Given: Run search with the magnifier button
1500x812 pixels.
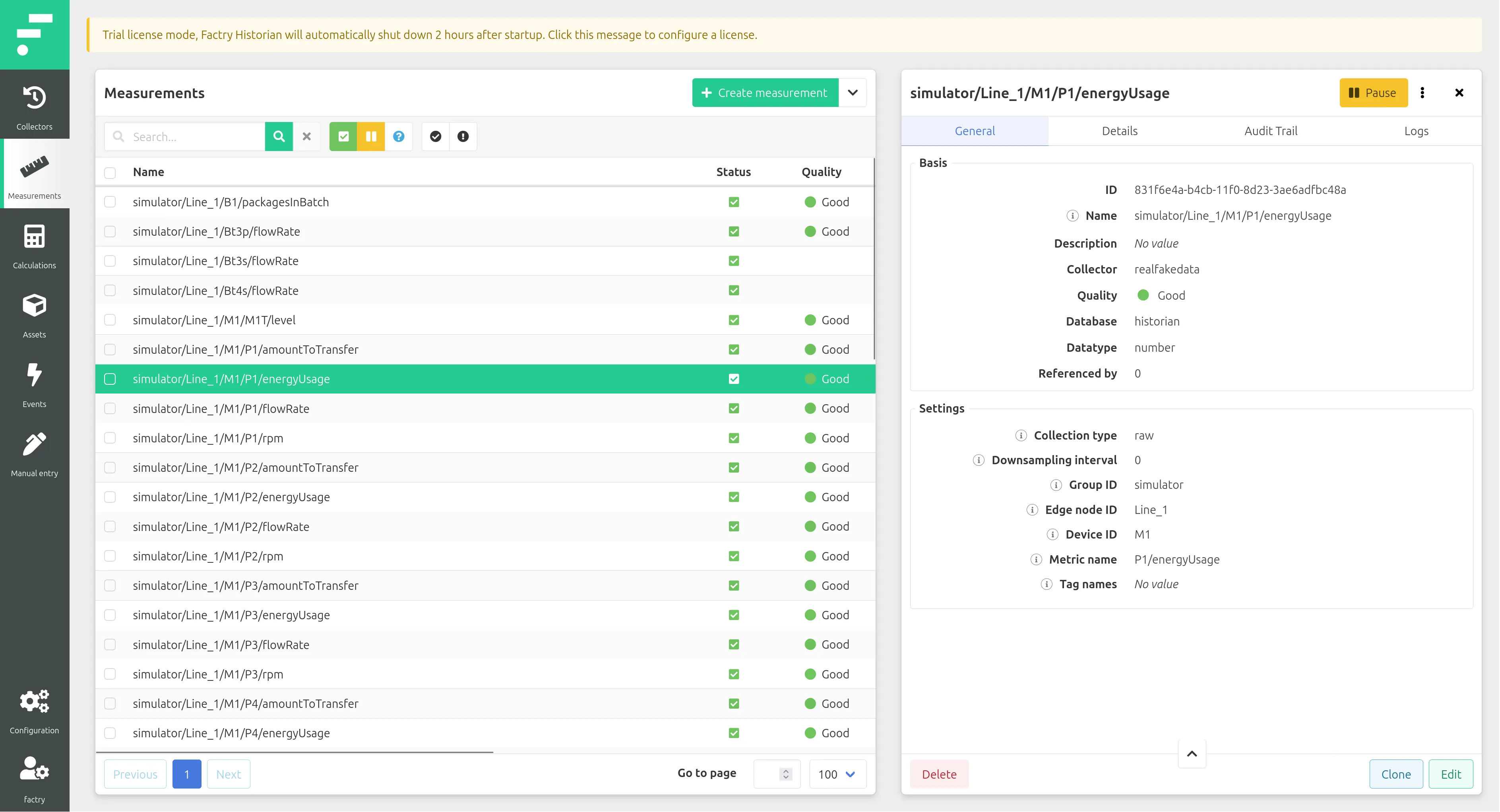Looking at the screenshot, I should (279, 136).
